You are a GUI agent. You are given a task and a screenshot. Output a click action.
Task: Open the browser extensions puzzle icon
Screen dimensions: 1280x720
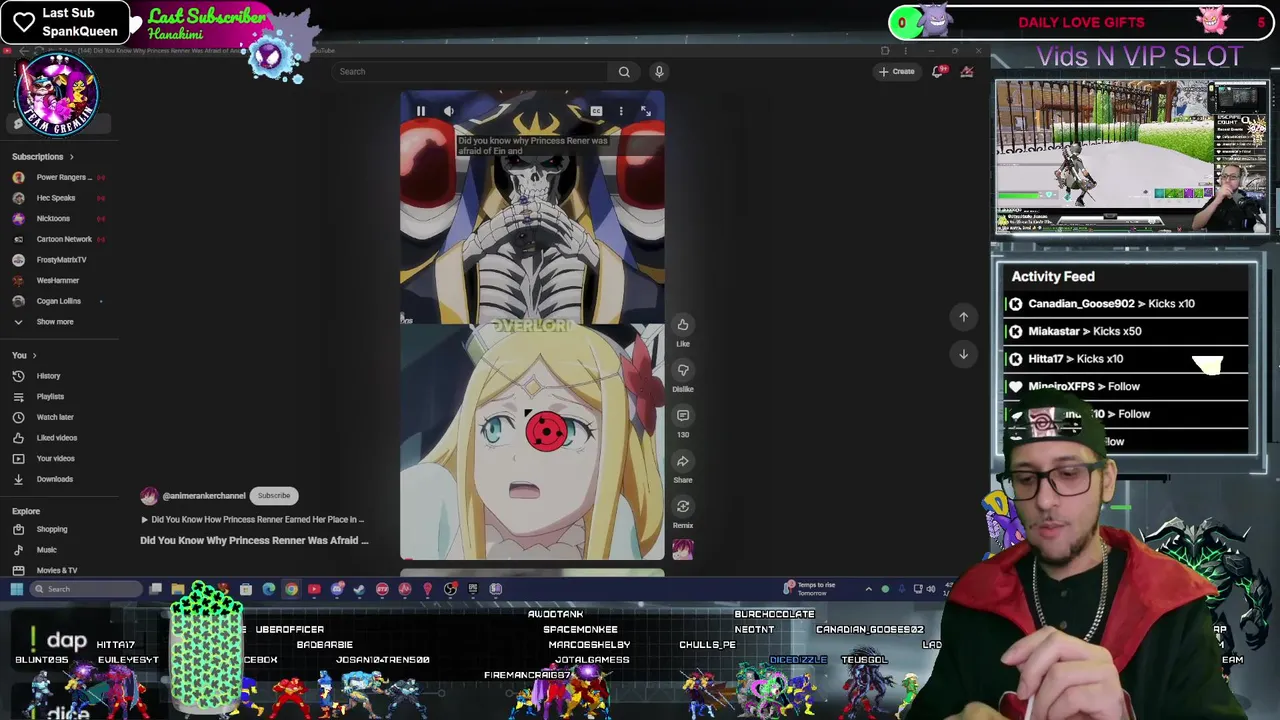tap(885, 50)
